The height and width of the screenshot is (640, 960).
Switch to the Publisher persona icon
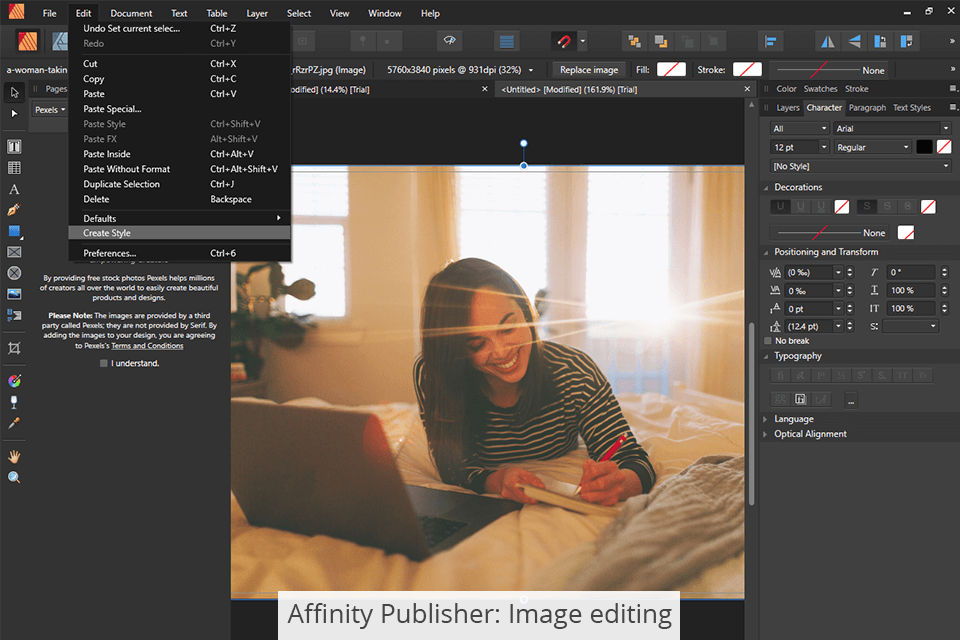click(x=28, y=41)
